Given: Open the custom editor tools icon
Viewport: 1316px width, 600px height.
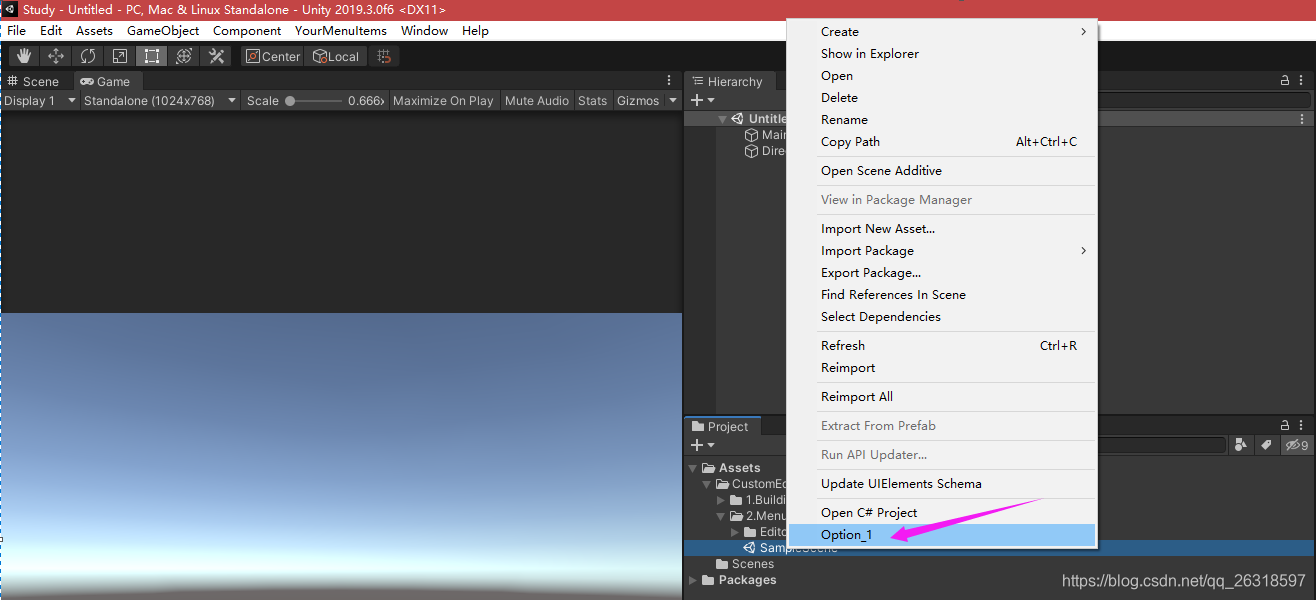Looking at the screenshot, I should tap(215, 56).
